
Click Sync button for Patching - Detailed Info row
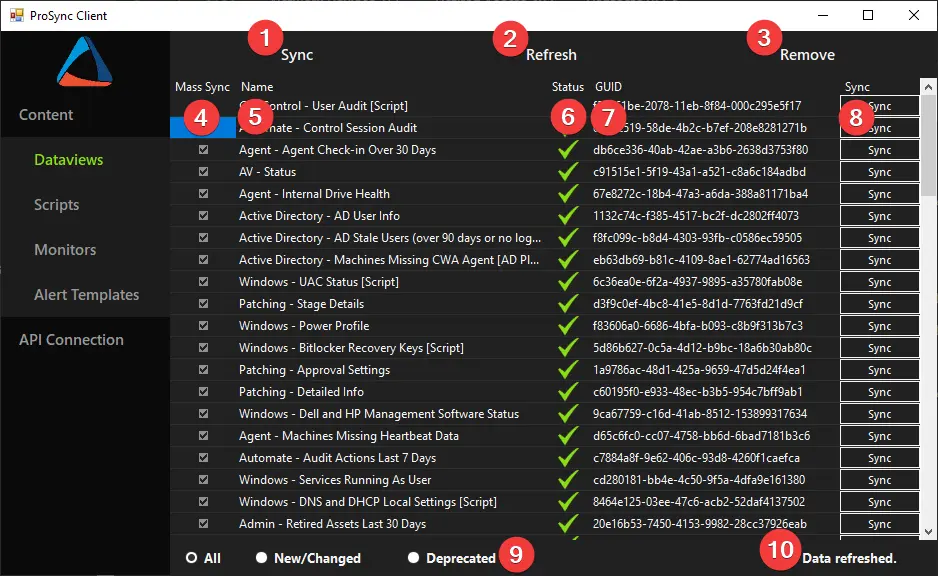coord(879,392)
